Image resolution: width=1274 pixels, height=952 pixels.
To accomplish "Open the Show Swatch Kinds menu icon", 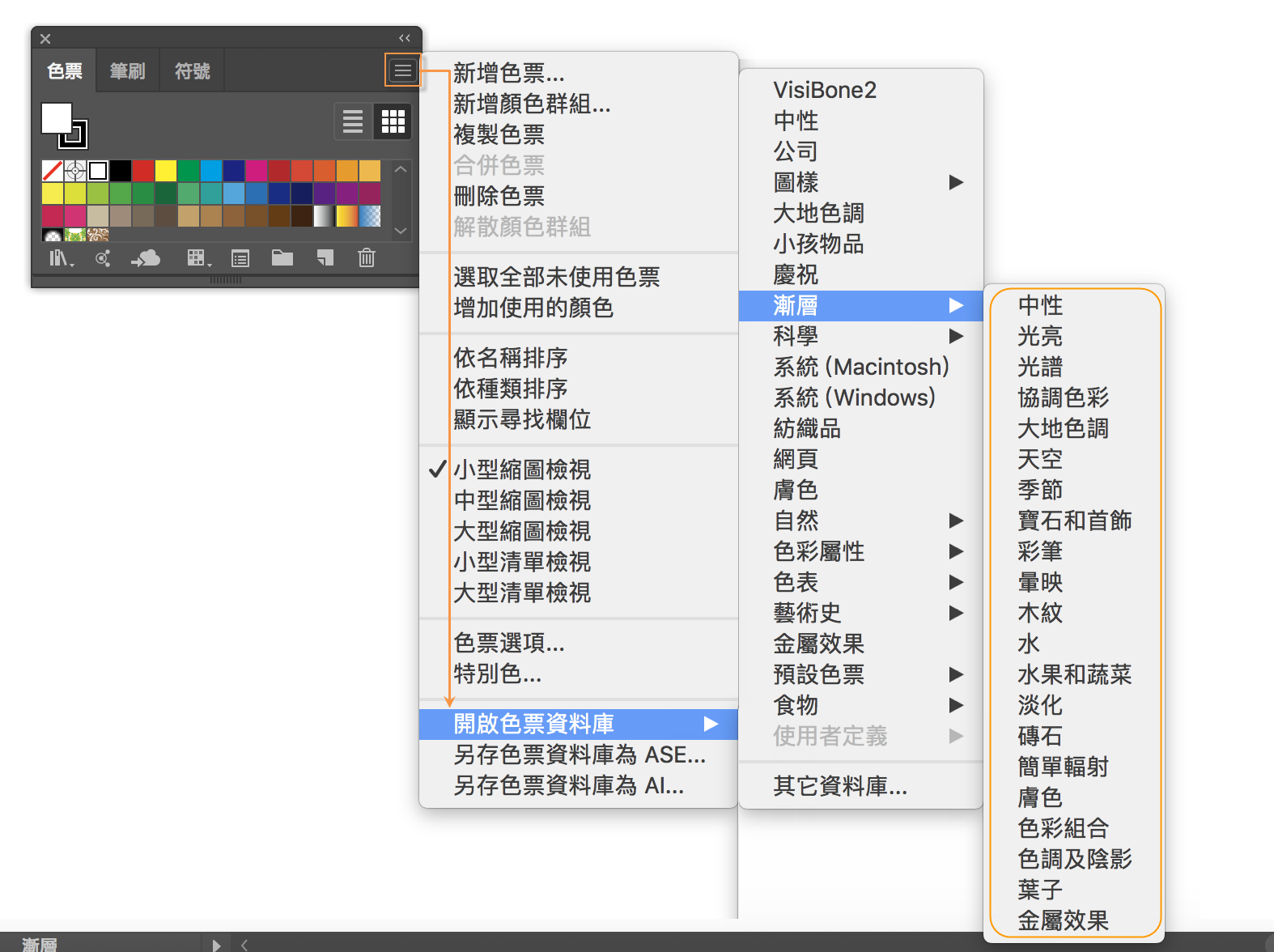I will tap(199, 258).
